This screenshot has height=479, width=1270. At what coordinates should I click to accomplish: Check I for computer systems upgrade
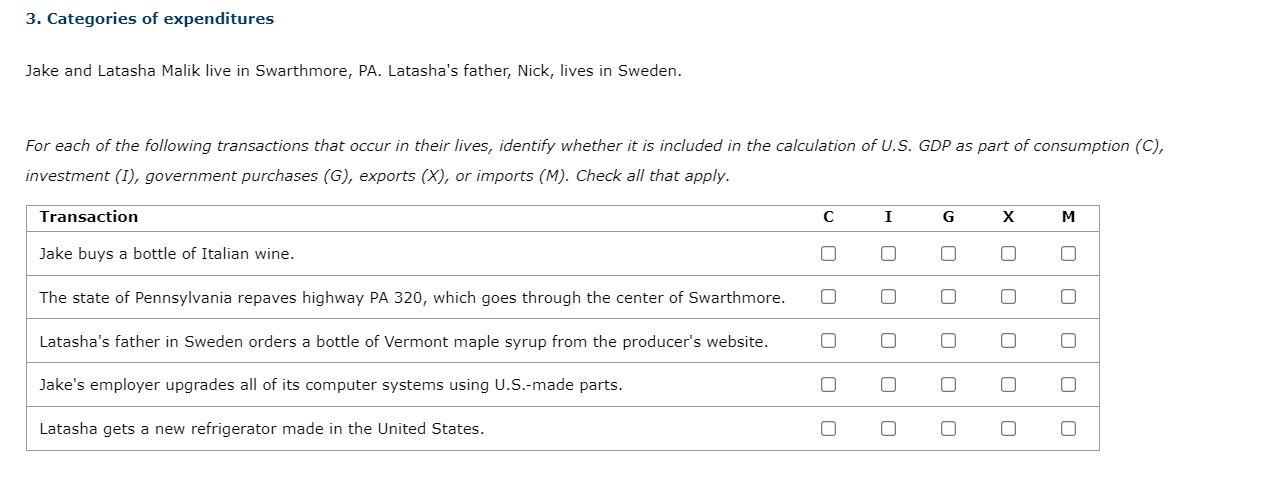pyautogui.click(x=888, y=384)
